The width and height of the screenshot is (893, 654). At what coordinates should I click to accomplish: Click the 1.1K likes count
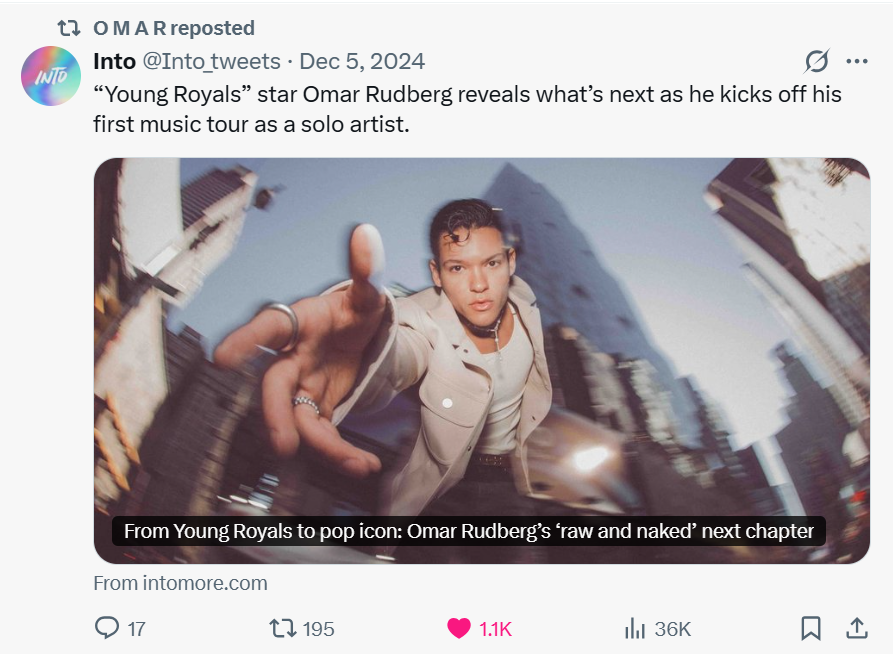[x=495, y=629]
